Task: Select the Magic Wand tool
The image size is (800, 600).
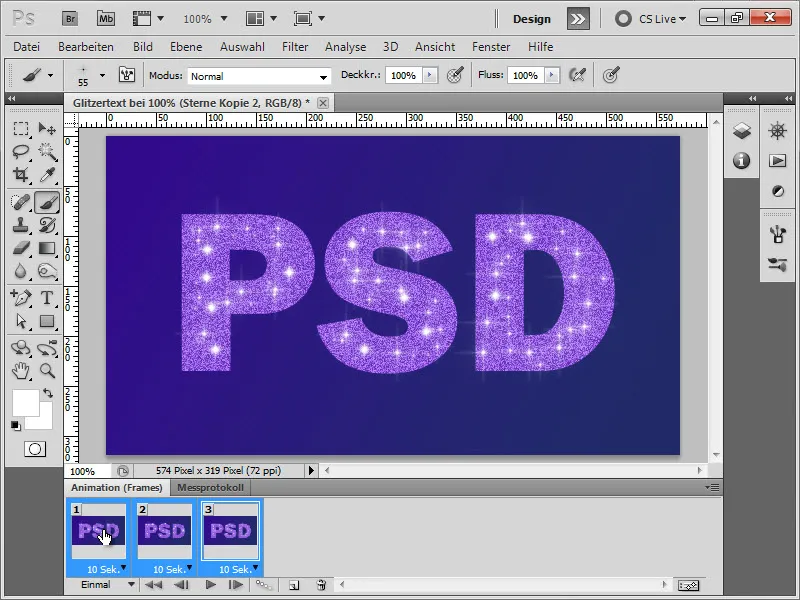Action: (47, 152)
